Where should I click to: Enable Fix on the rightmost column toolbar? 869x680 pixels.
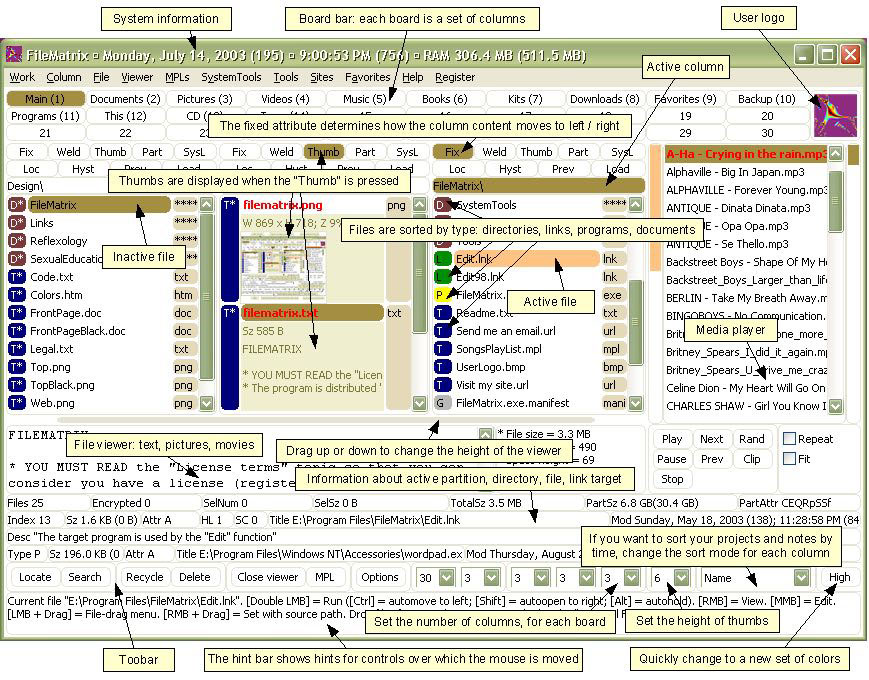pyautogui.click(x=455, y=153)
